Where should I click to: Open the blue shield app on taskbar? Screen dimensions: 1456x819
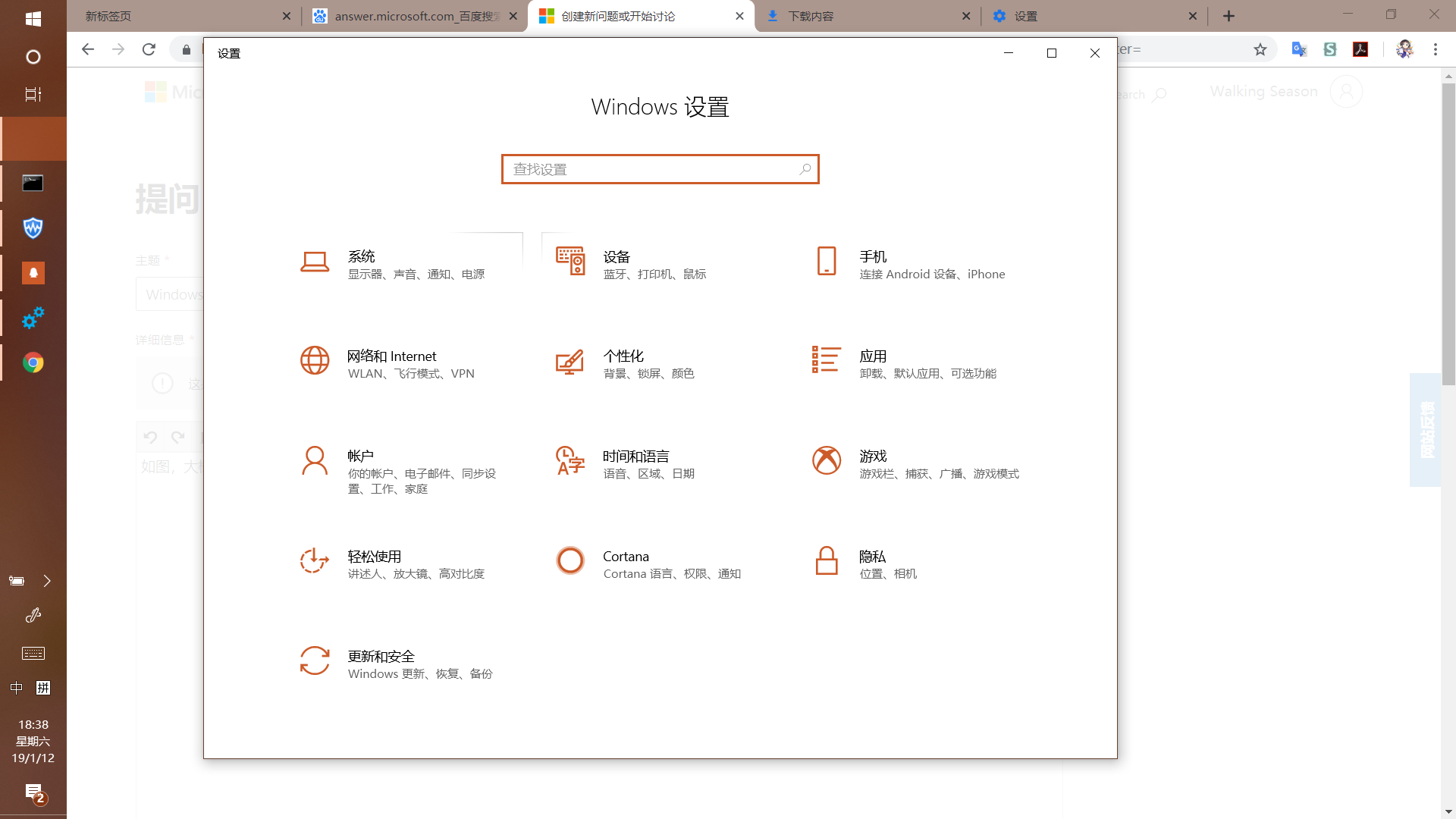(x=33, y=227)
